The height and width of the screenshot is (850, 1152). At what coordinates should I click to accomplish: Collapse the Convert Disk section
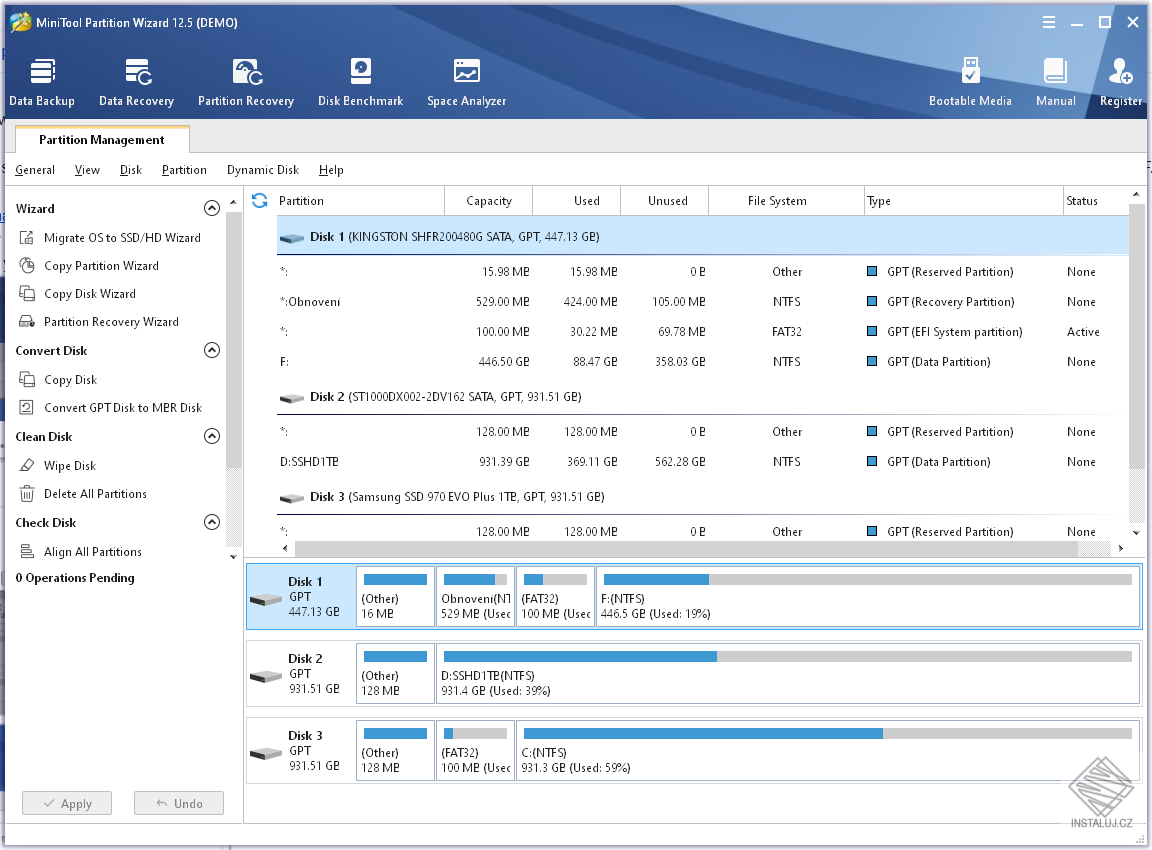tap(211, 351)
